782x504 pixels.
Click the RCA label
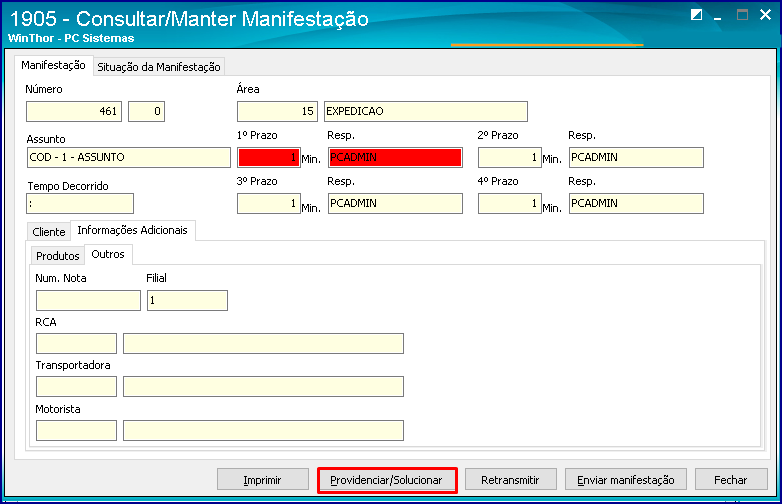pos(46,322)
